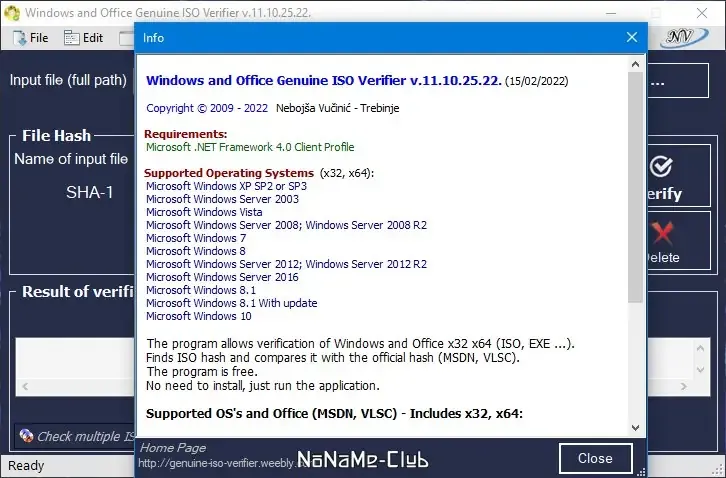Click the Copyright 2009 - 2022 line

click(273, 108)
